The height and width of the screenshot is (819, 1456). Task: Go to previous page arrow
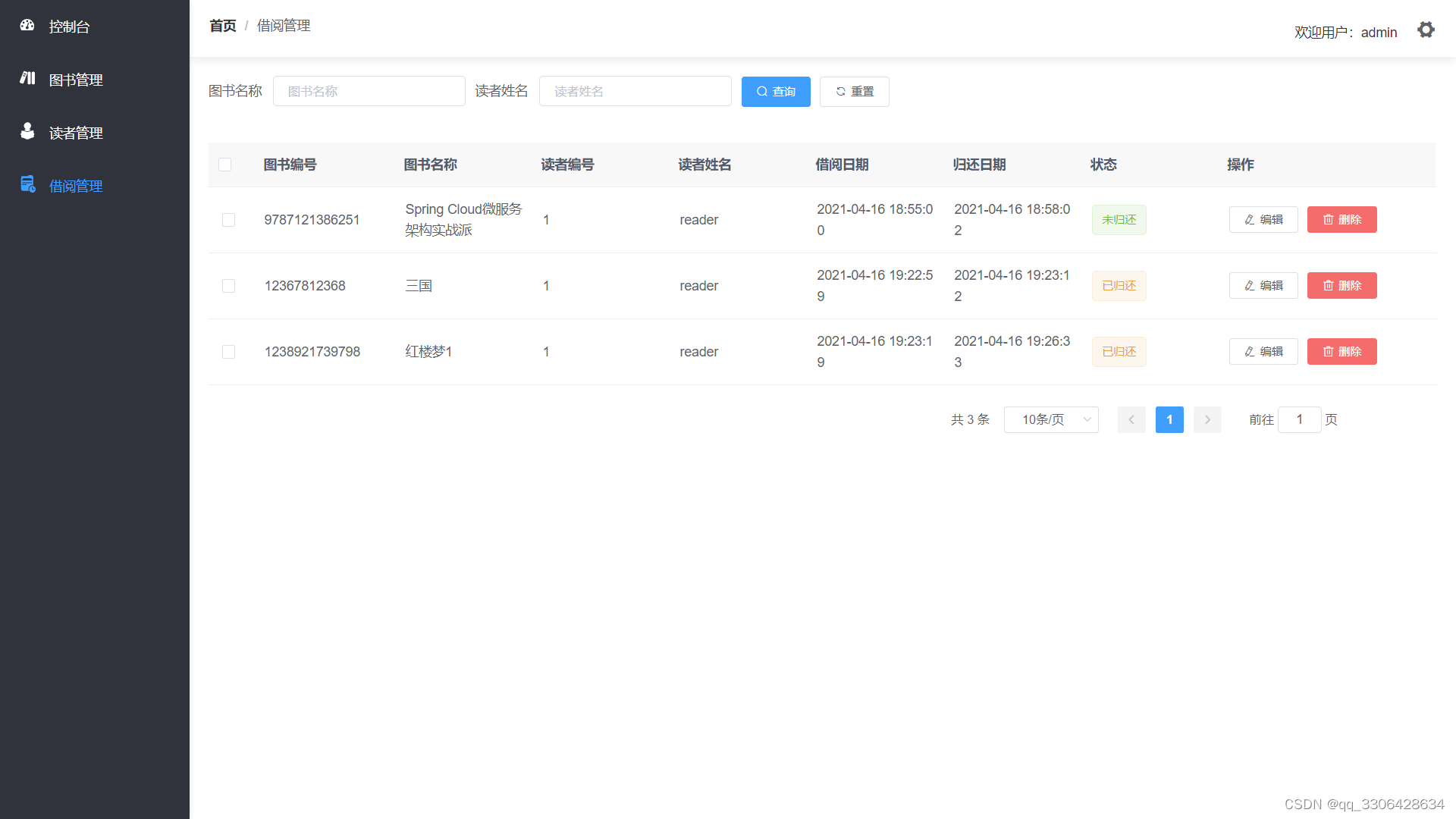(1131, 419)
